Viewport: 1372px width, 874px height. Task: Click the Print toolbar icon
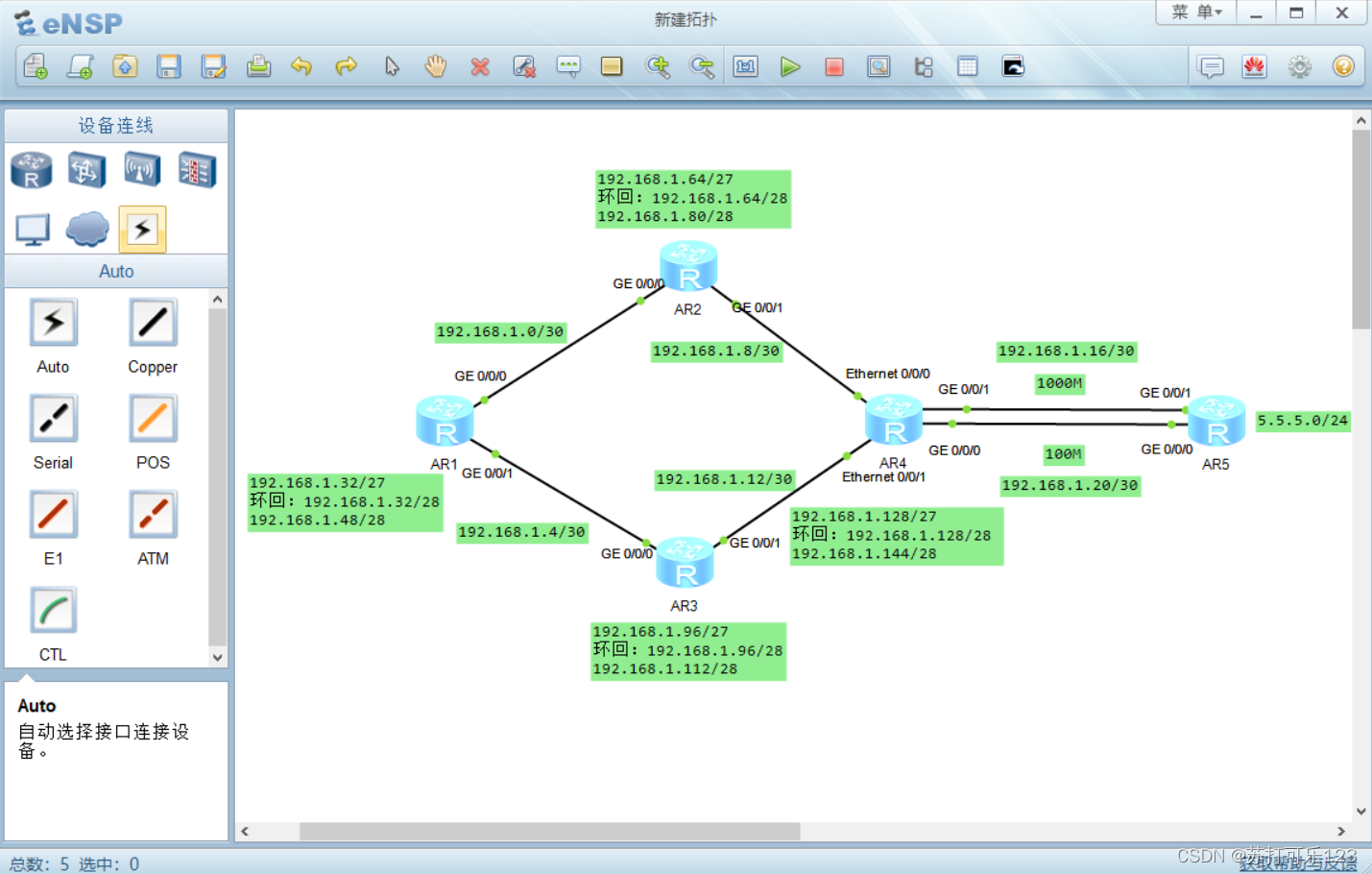tap(258, 66)
